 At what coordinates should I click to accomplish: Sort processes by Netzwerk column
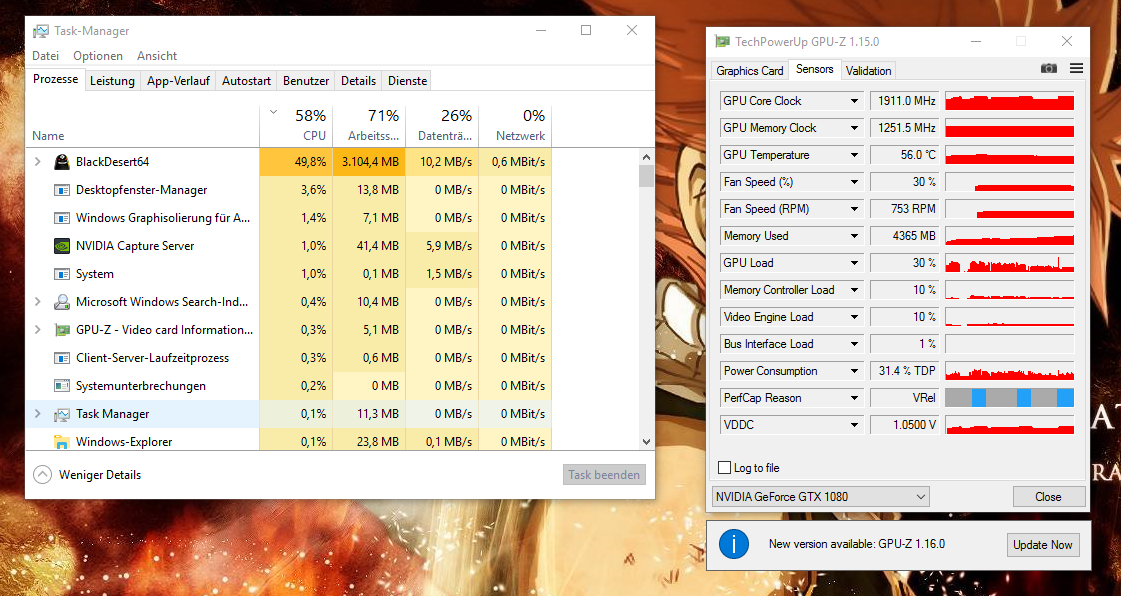click(515, 126)
